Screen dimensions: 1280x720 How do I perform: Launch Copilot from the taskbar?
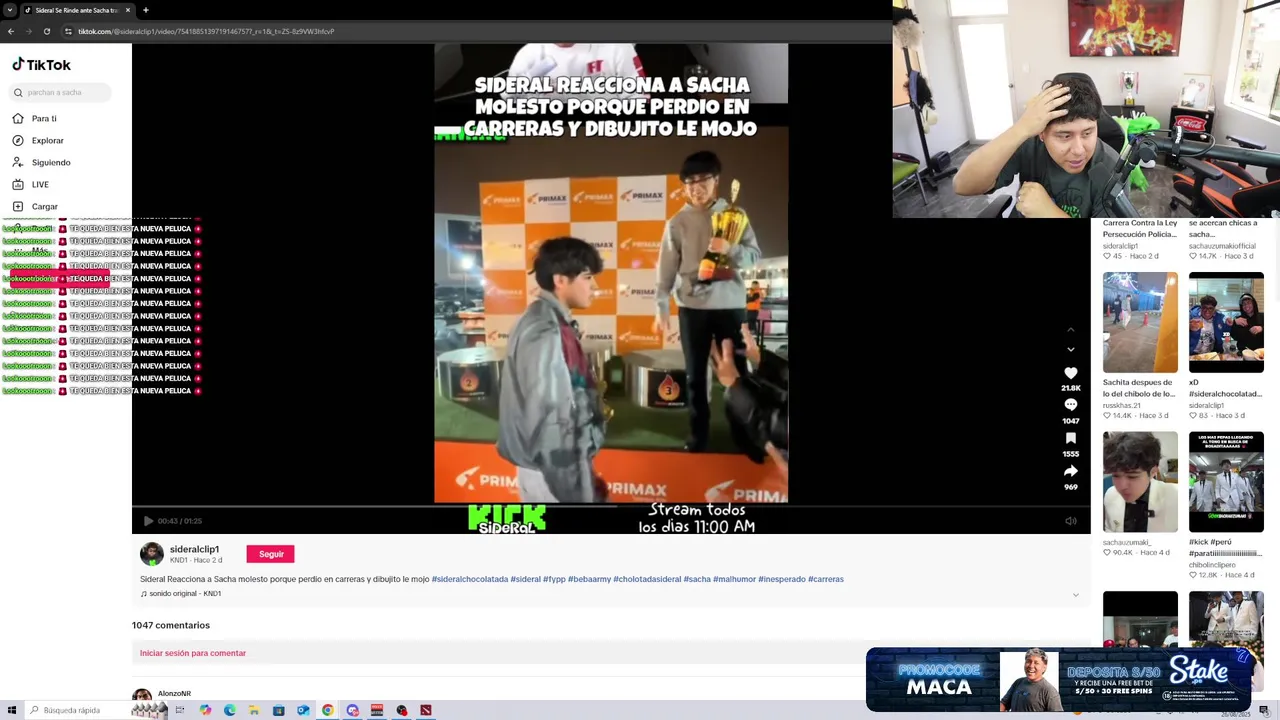coord(205,710)
